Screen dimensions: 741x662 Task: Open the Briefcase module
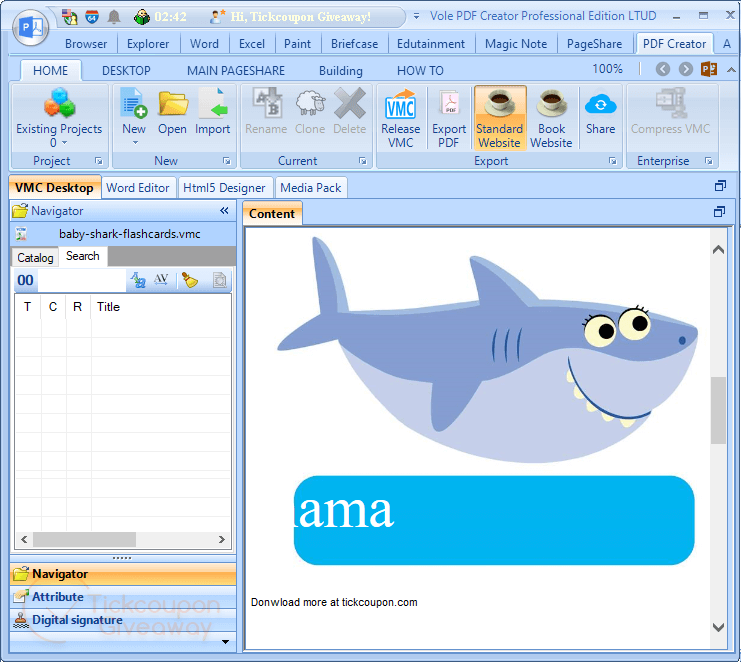click(354, 44)
